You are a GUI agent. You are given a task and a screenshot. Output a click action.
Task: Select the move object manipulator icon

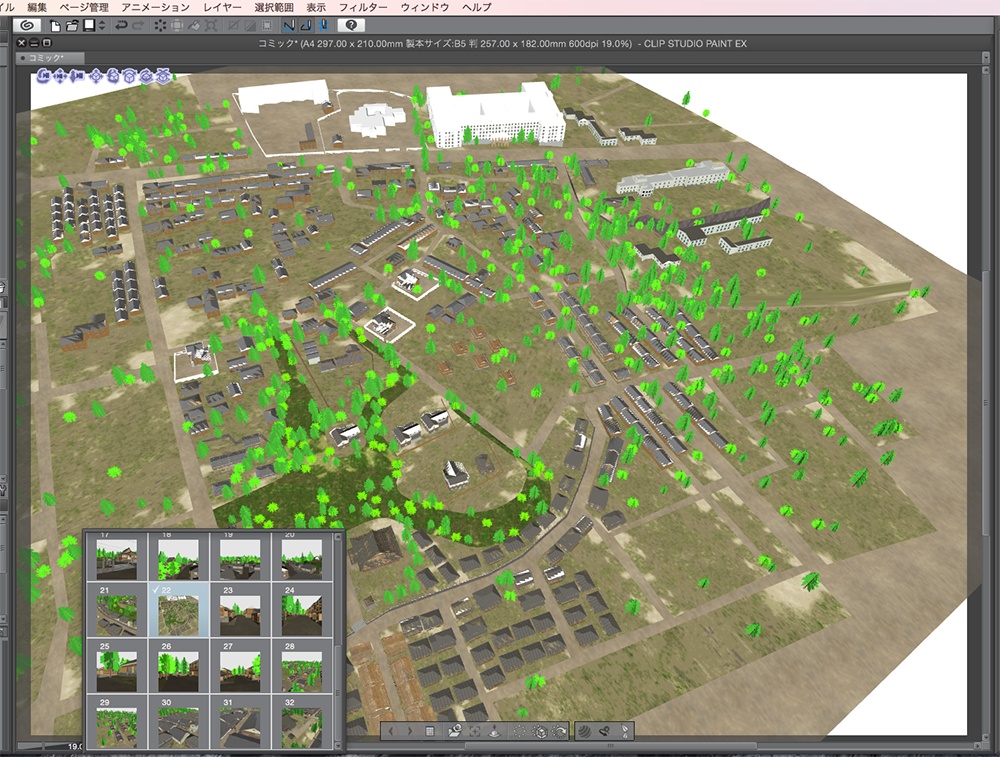coord(96,76)
